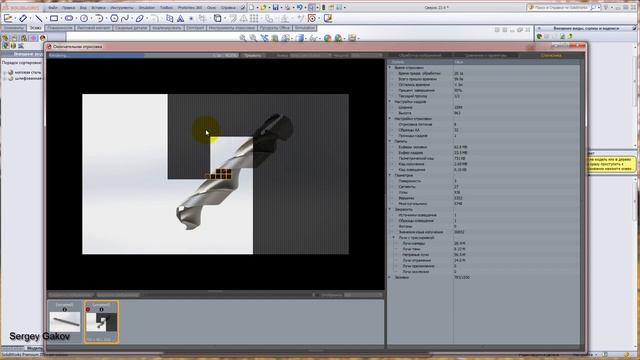The width and height of the screenshot is (640, 360).
Task: Open the Обработка изображений tab
Action: click(420, 55)
